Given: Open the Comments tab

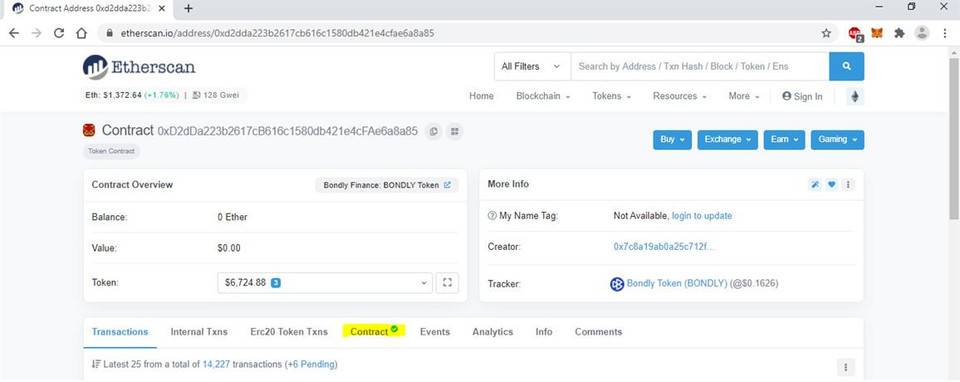Looking at the screenshot, I should (x=598, y=332).
